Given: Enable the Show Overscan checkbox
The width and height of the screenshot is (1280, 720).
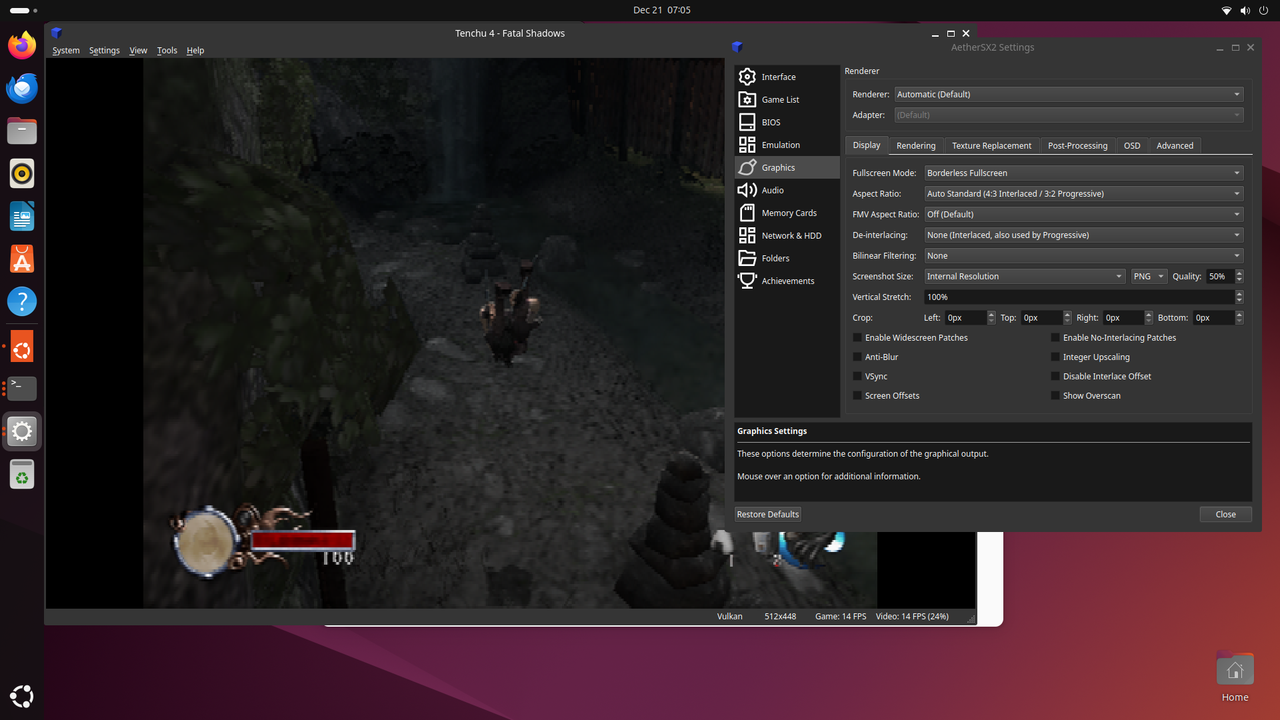Looking at the screenshot, I should pos(1055,396).
